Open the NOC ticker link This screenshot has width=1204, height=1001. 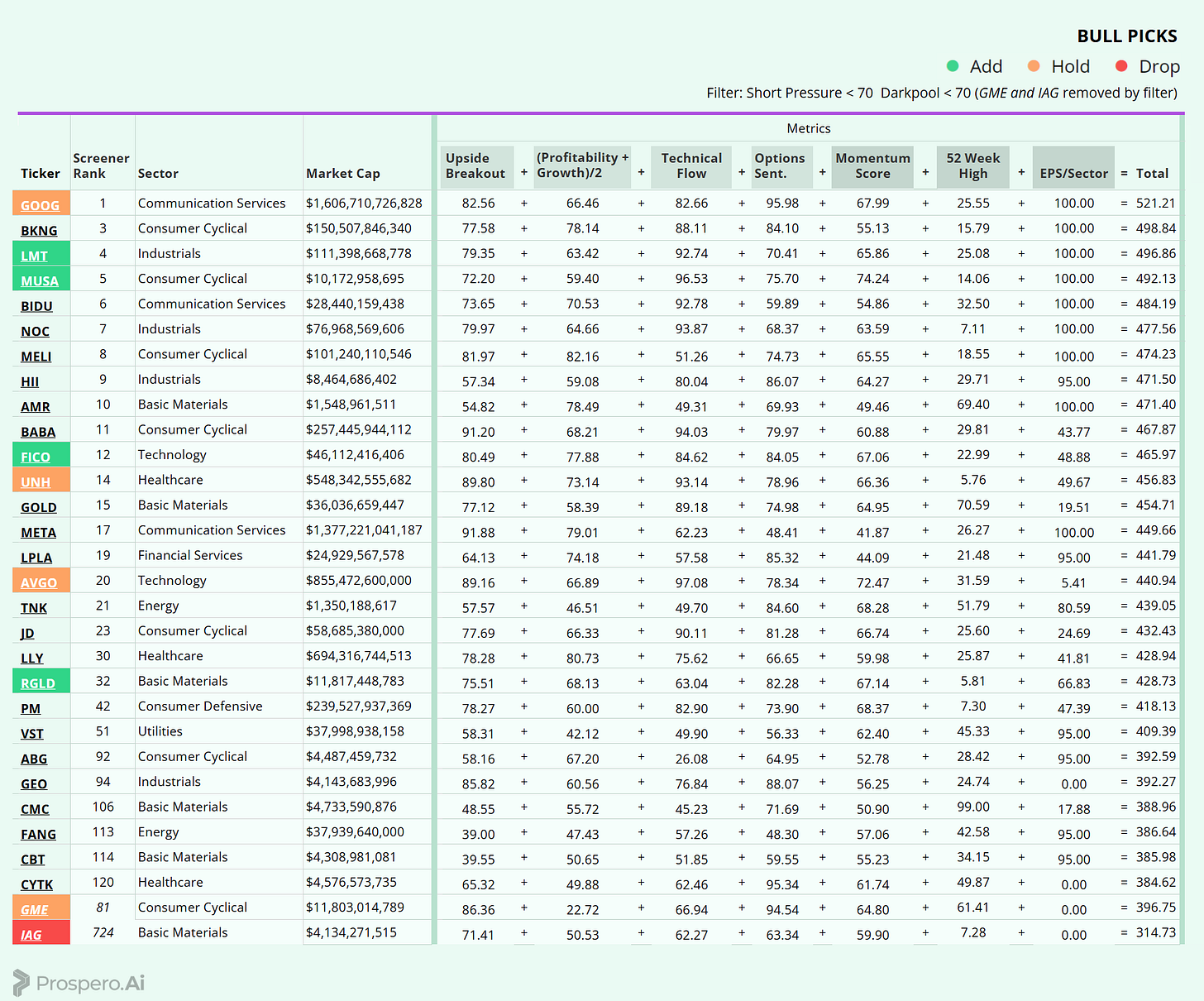(x=35, y=331)
